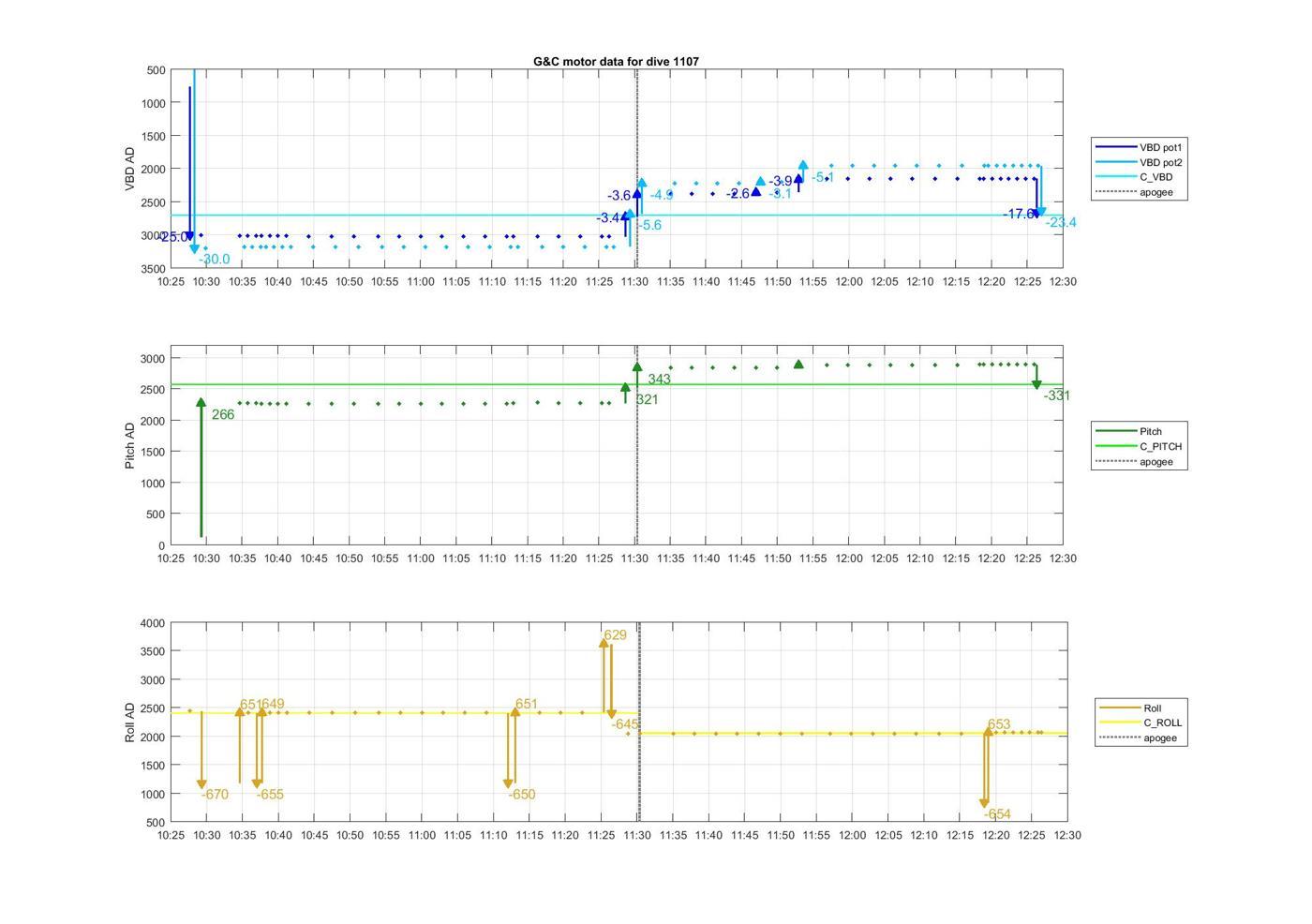Click the "-670" roll data label
Image resolution: width=1312 pixels, height=924 pixels.
pyautogui.click(x=215, y=795)
